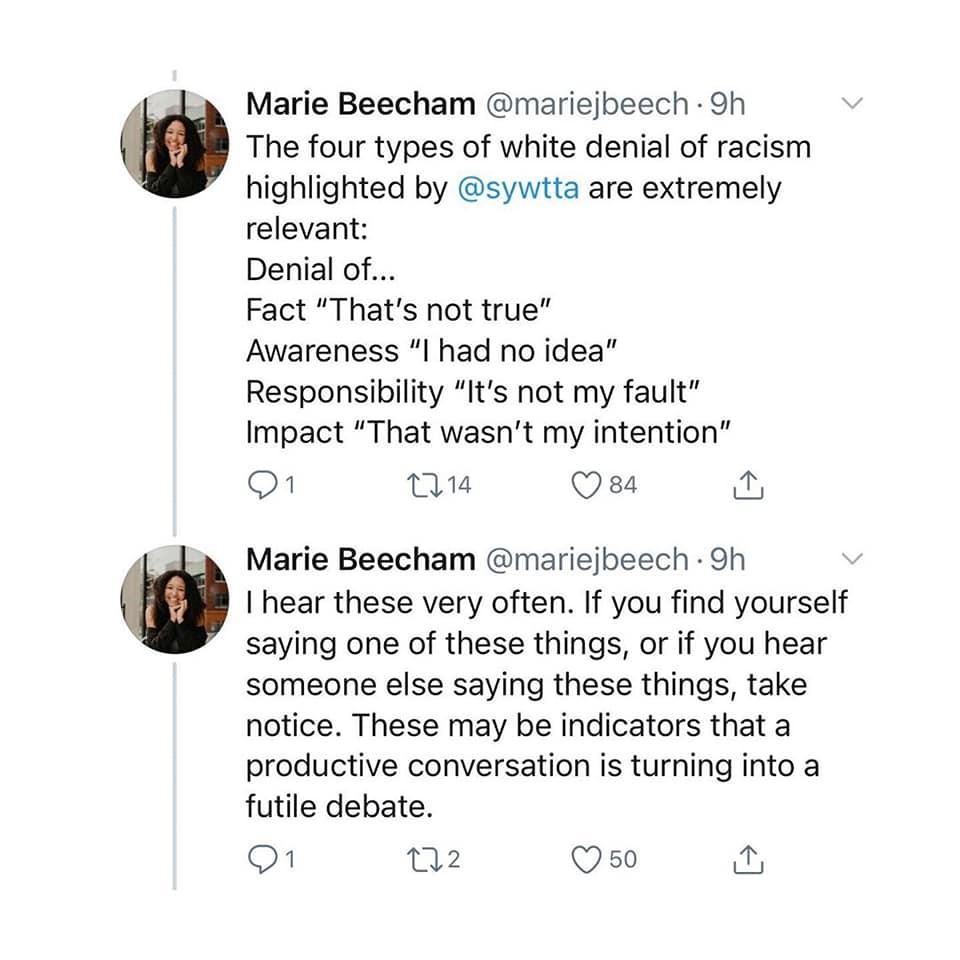
Task: Click the 9h timestamp of first tweet
Action: click(727, 103)
